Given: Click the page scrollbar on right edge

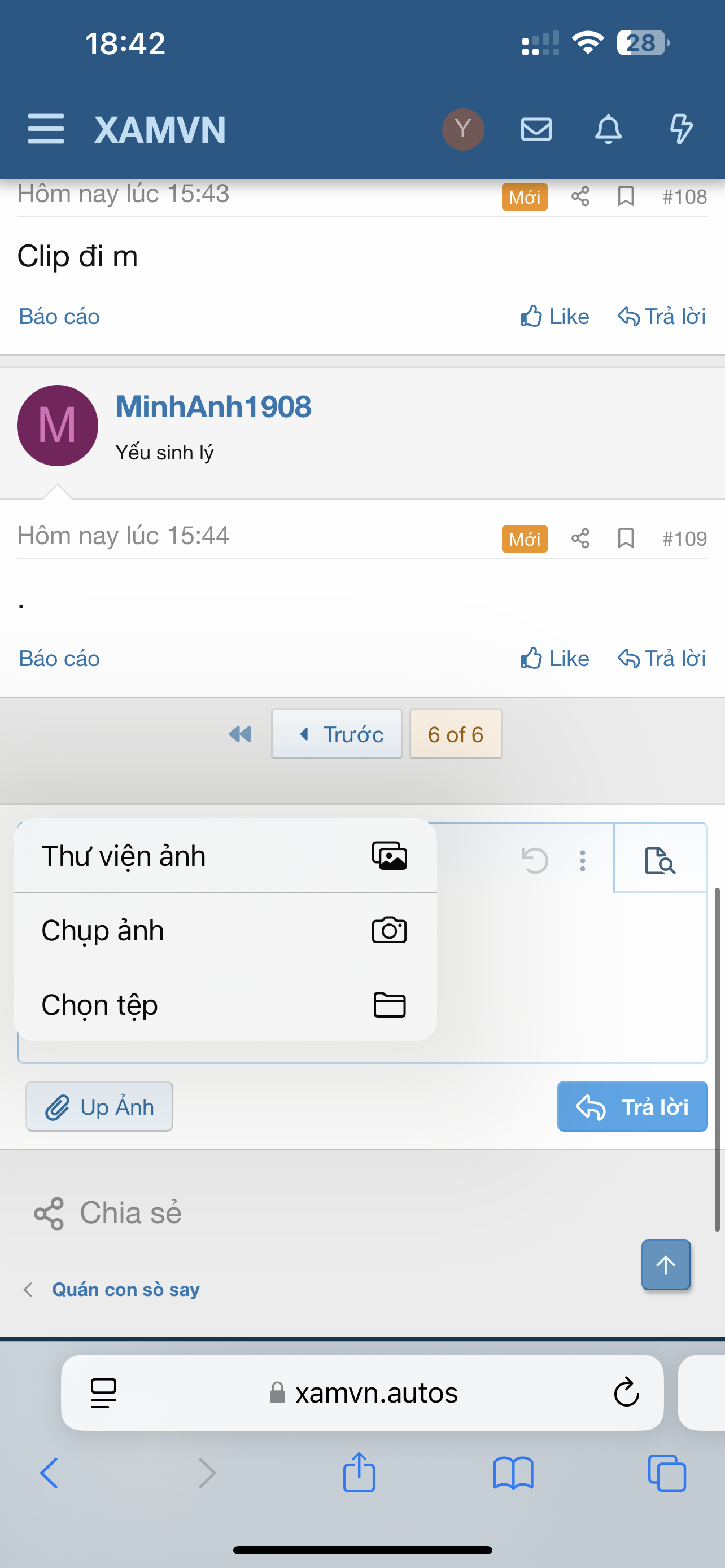Looking at the screenshot, I should (717, 1059).
